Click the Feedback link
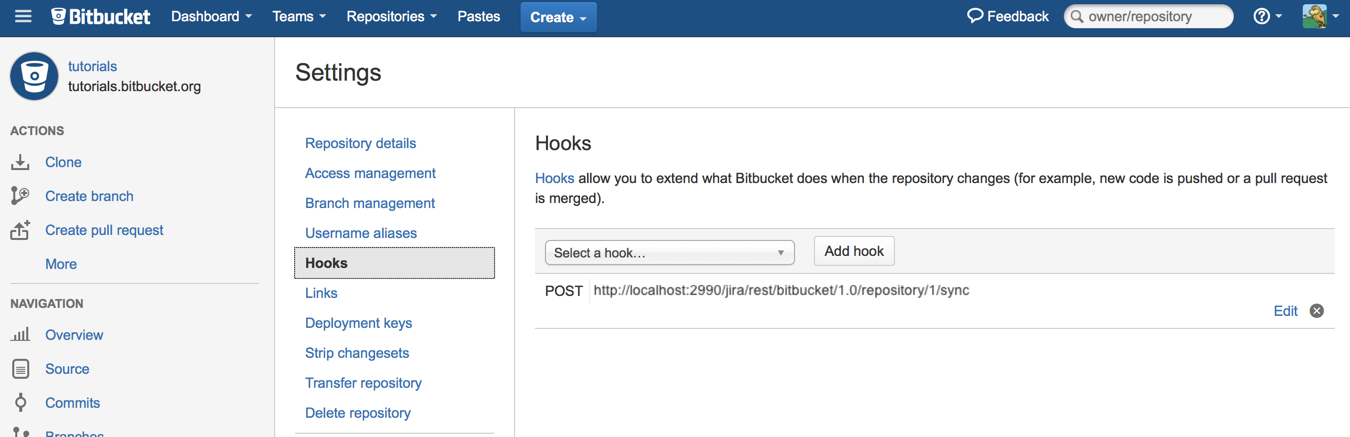Screen dimensions: 1350x437 (x=1007, y=16)
